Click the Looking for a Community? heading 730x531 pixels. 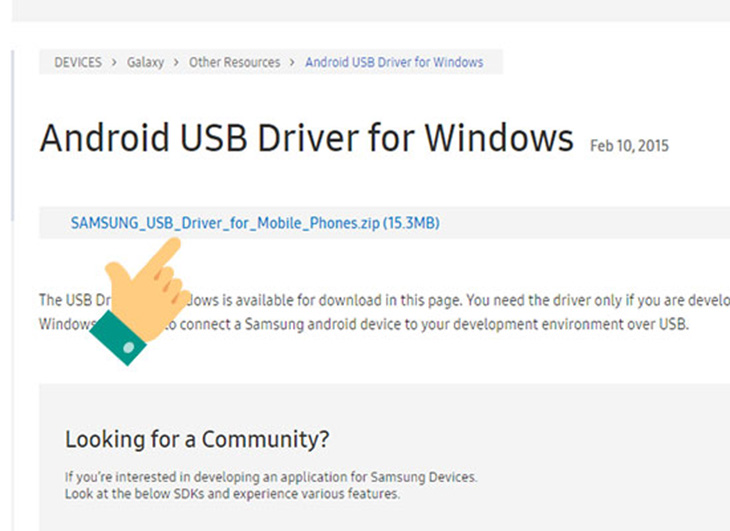click(197, 439)
